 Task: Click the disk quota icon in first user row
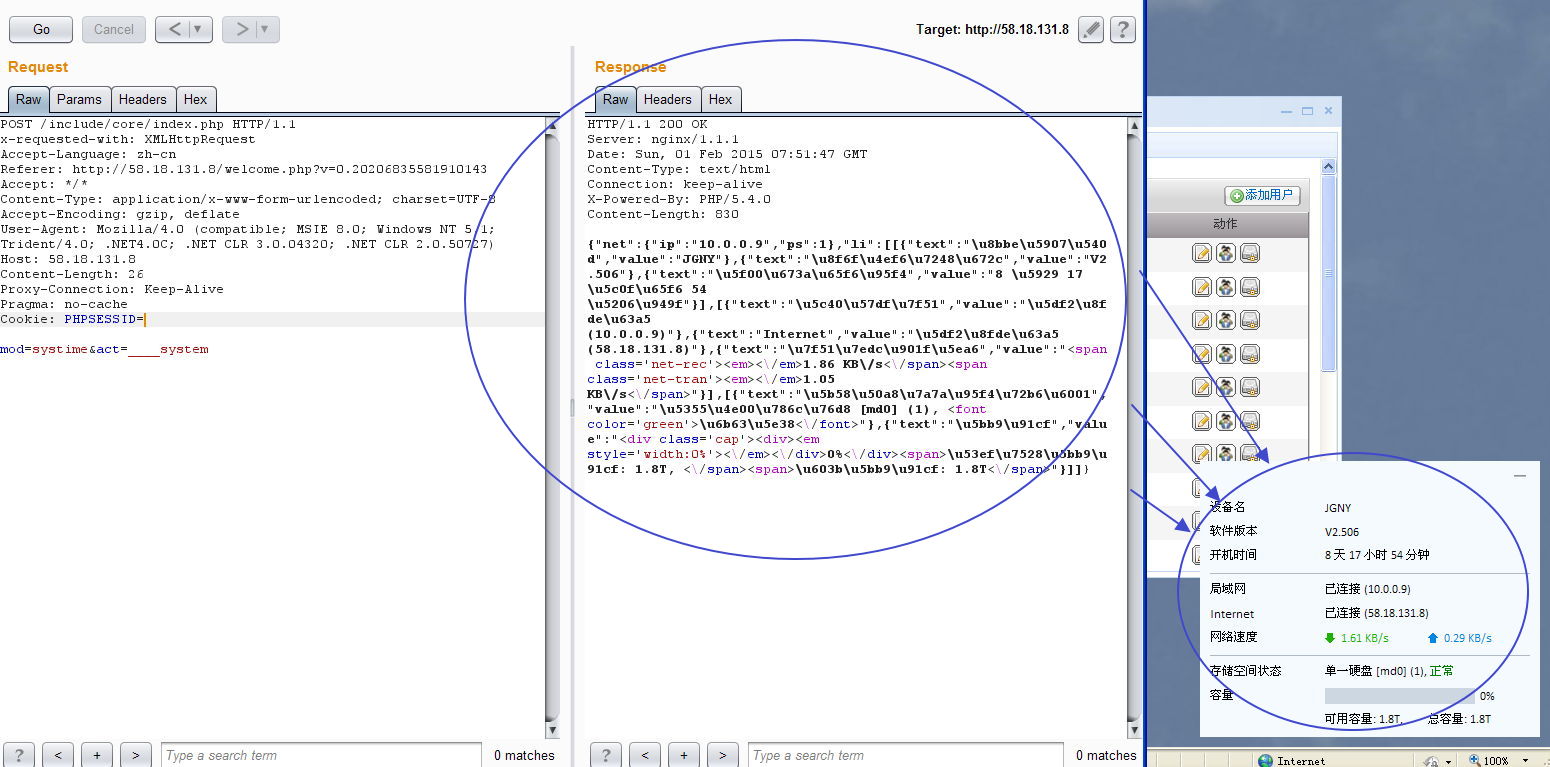pos(1250,254)
